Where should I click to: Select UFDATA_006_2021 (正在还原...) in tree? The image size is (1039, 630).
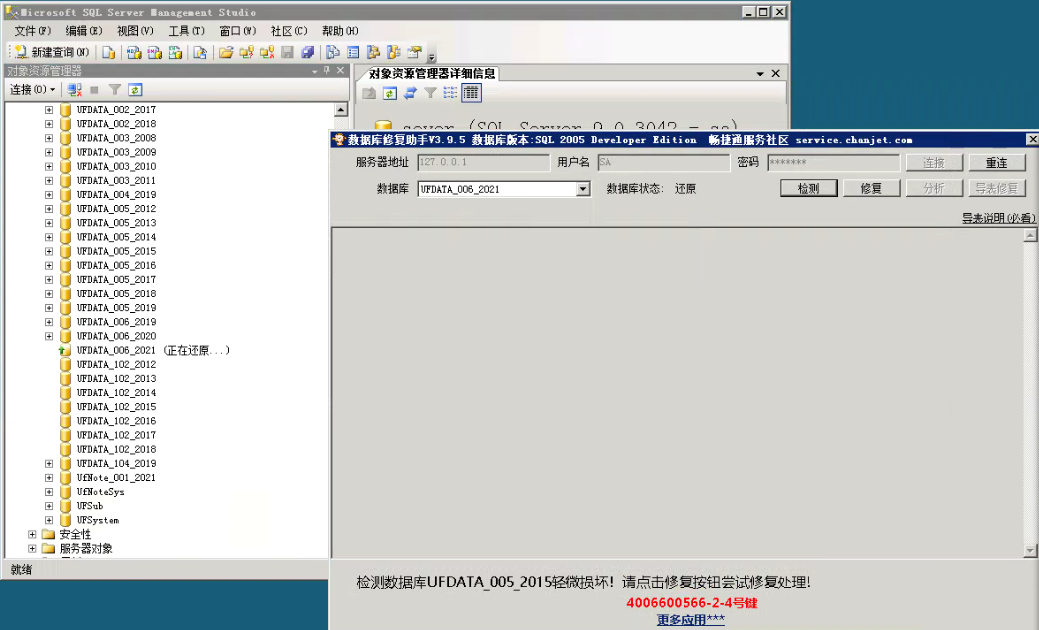coord(152,350)
